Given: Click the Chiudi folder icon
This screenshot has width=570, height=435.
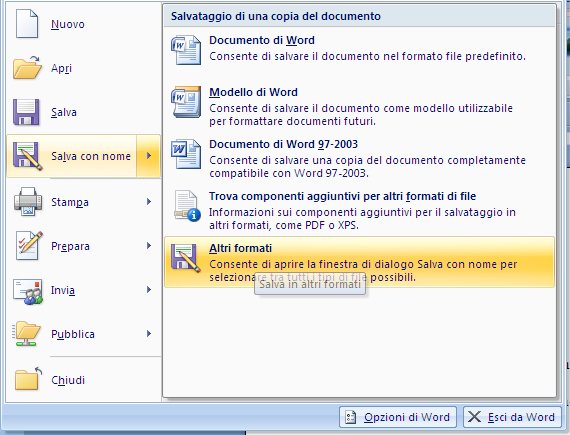Looking at the screenshot, I should coord(28,379).
